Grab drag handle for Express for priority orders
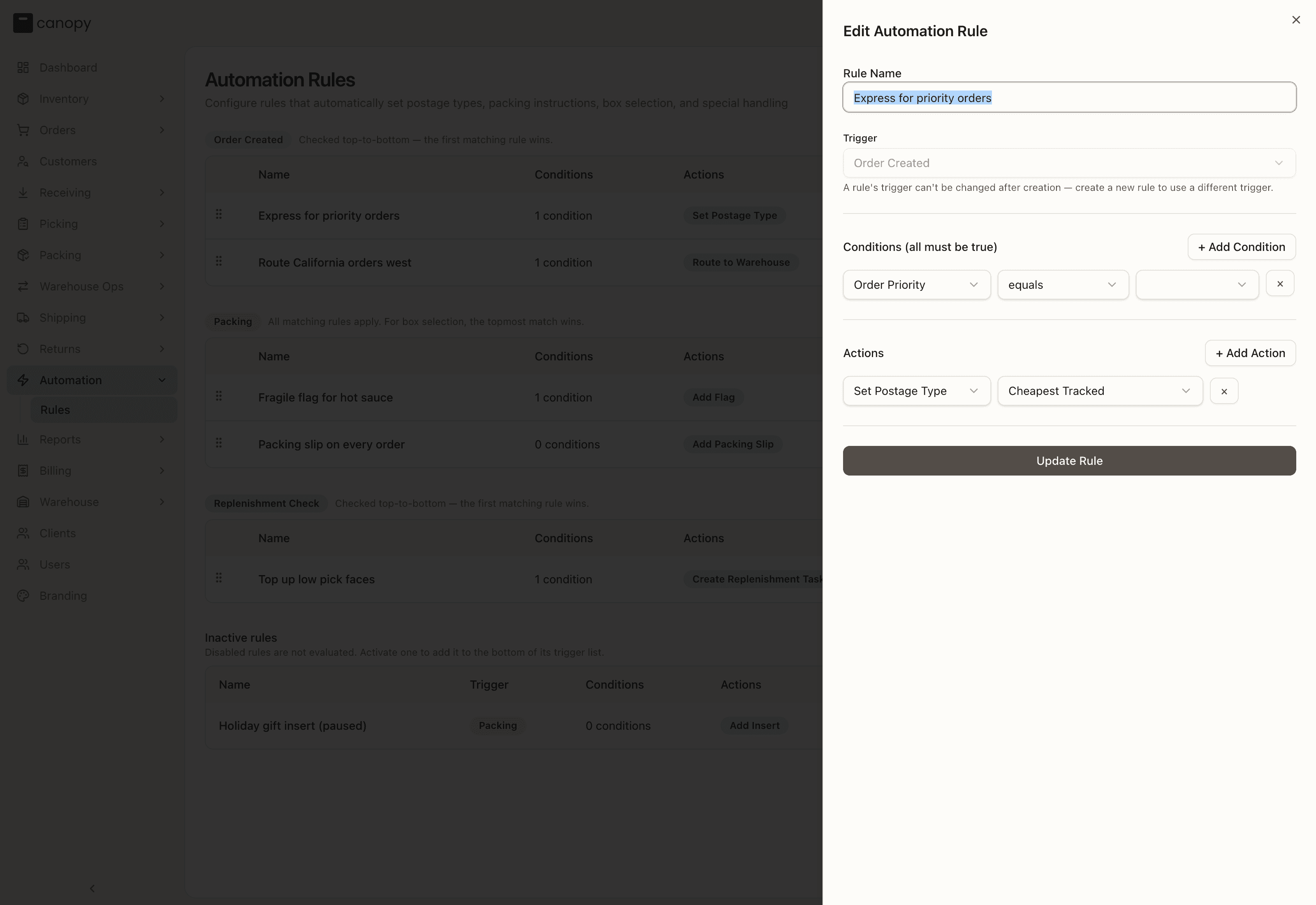The height and width of the screenshot is (905, 1316). point(219,214)
